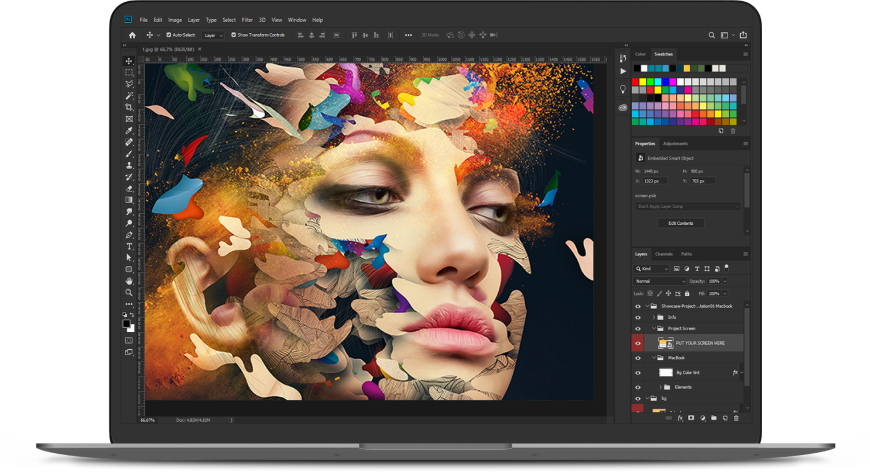Click the Edit Contents button
The height and width of the screenshot is (472, 870).
pos(681,223)
